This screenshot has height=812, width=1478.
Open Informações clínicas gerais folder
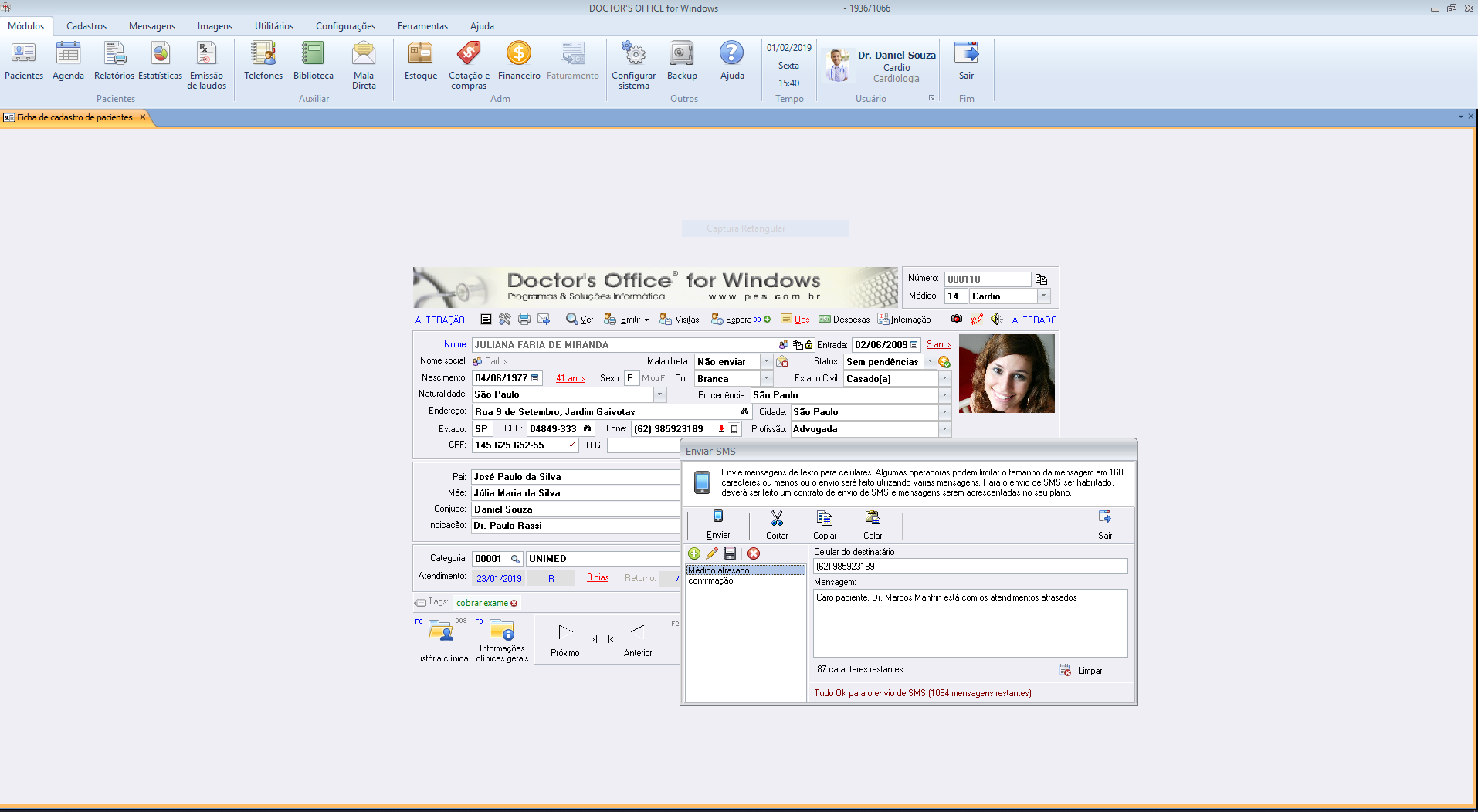click(502, 641)
